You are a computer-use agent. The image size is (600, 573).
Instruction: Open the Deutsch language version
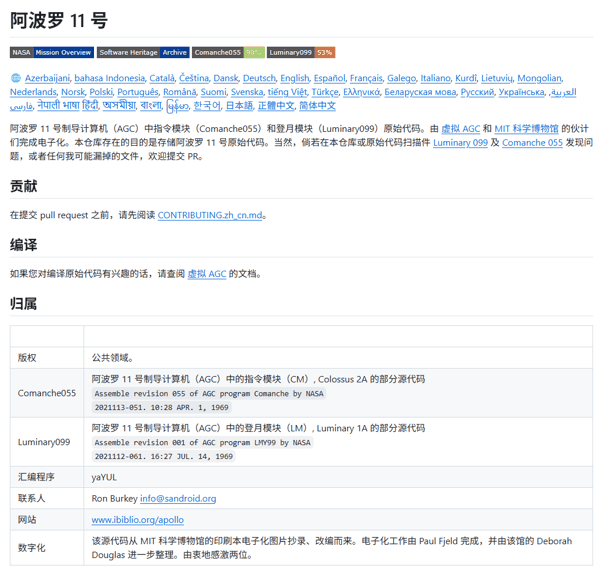pos(259,79)
